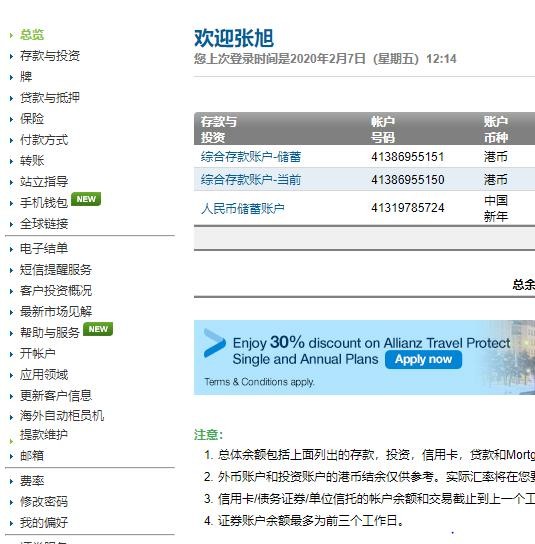Click the blue chevron logo in Allianz banner
The image size is (535, 544).
click(x=214, y=343)
